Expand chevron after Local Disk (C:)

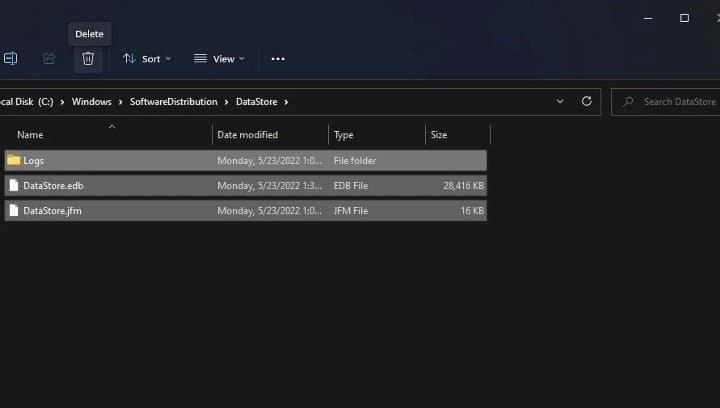(x=62, y=102)
